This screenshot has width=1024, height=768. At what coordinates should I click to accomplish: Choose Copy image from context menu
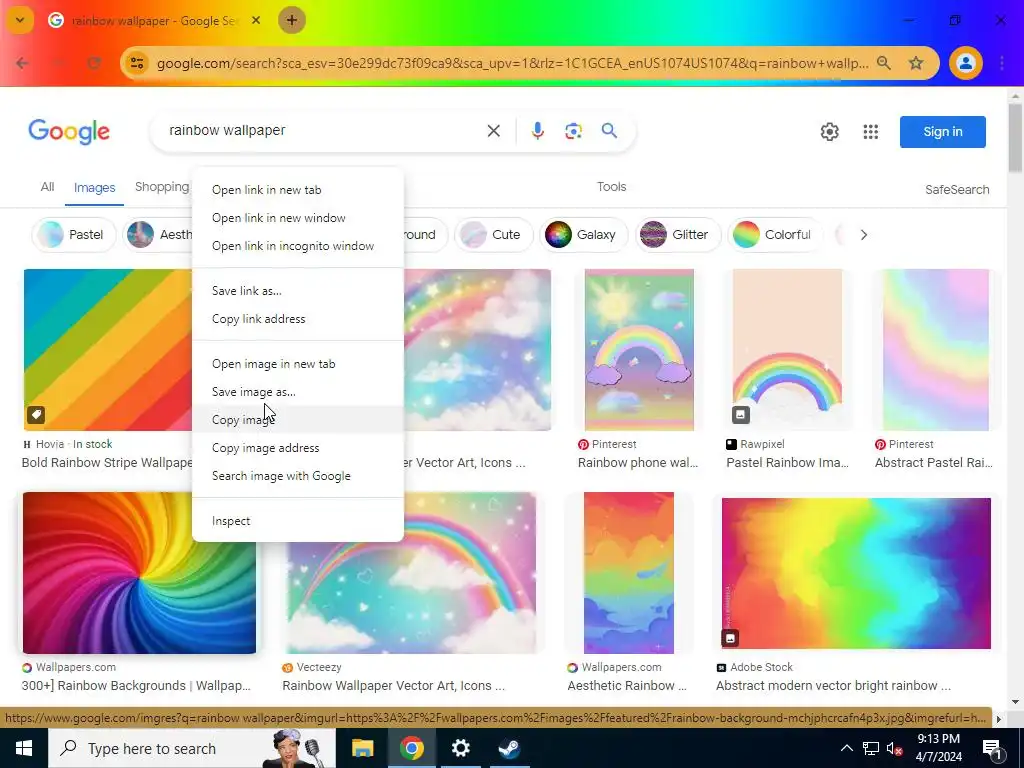298,420
